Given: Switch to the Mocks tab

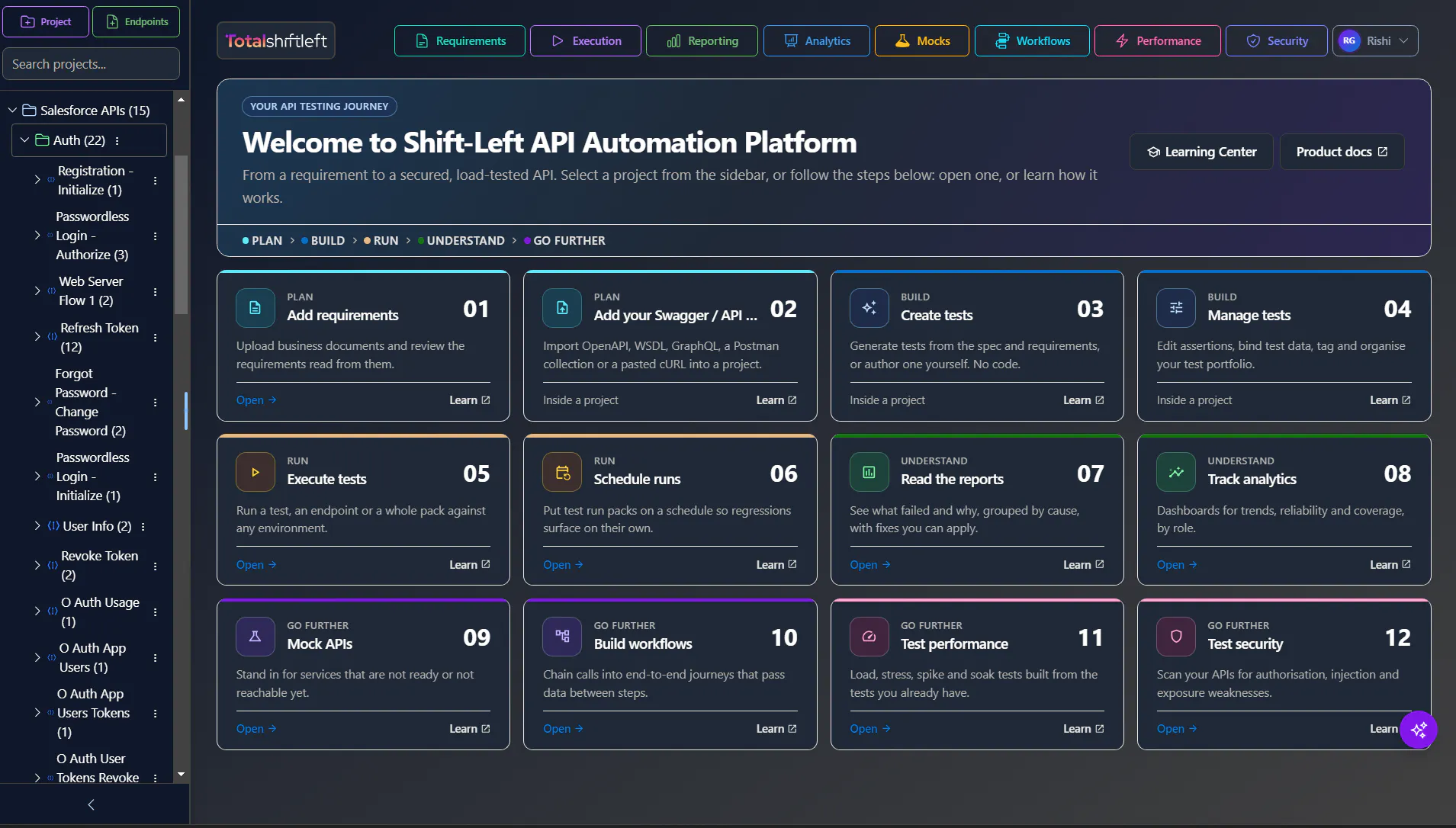Looking at the screenshot, I should 922,41.
